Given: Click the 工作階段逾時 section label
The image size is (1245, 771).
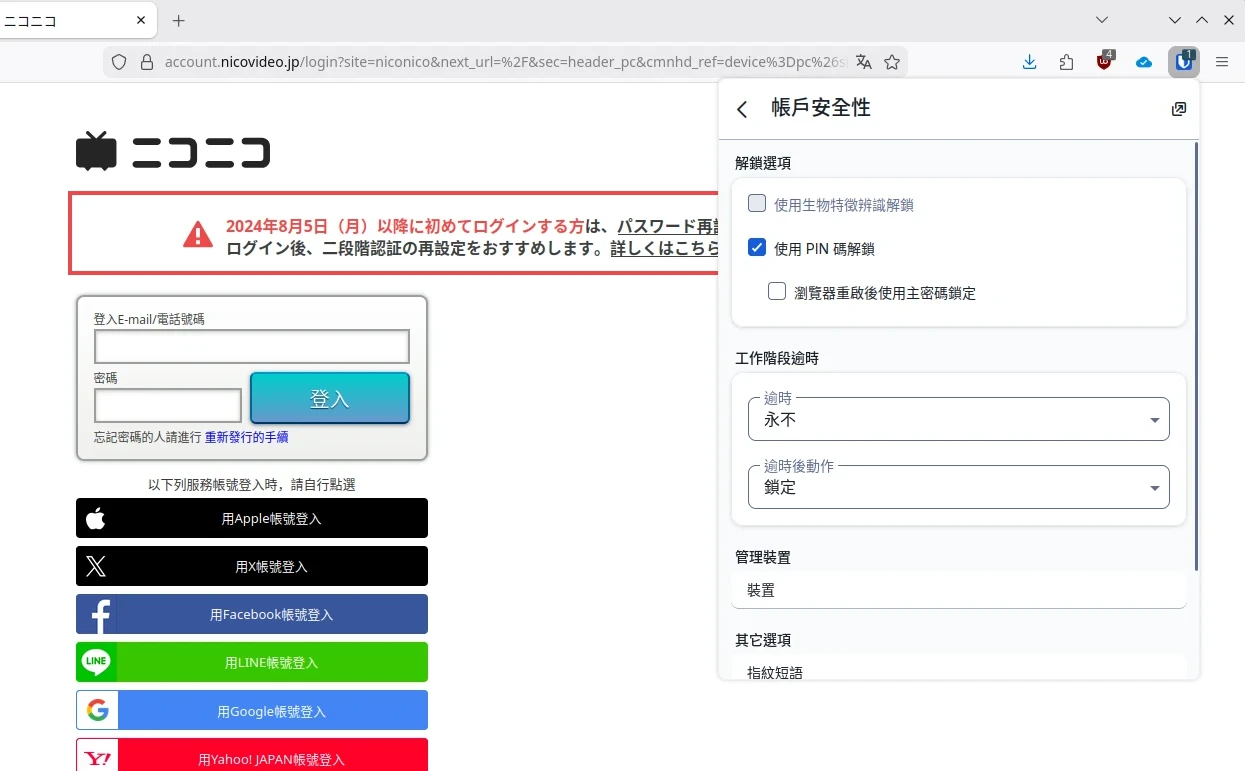Looking at the screenshot, I should 777,358.
